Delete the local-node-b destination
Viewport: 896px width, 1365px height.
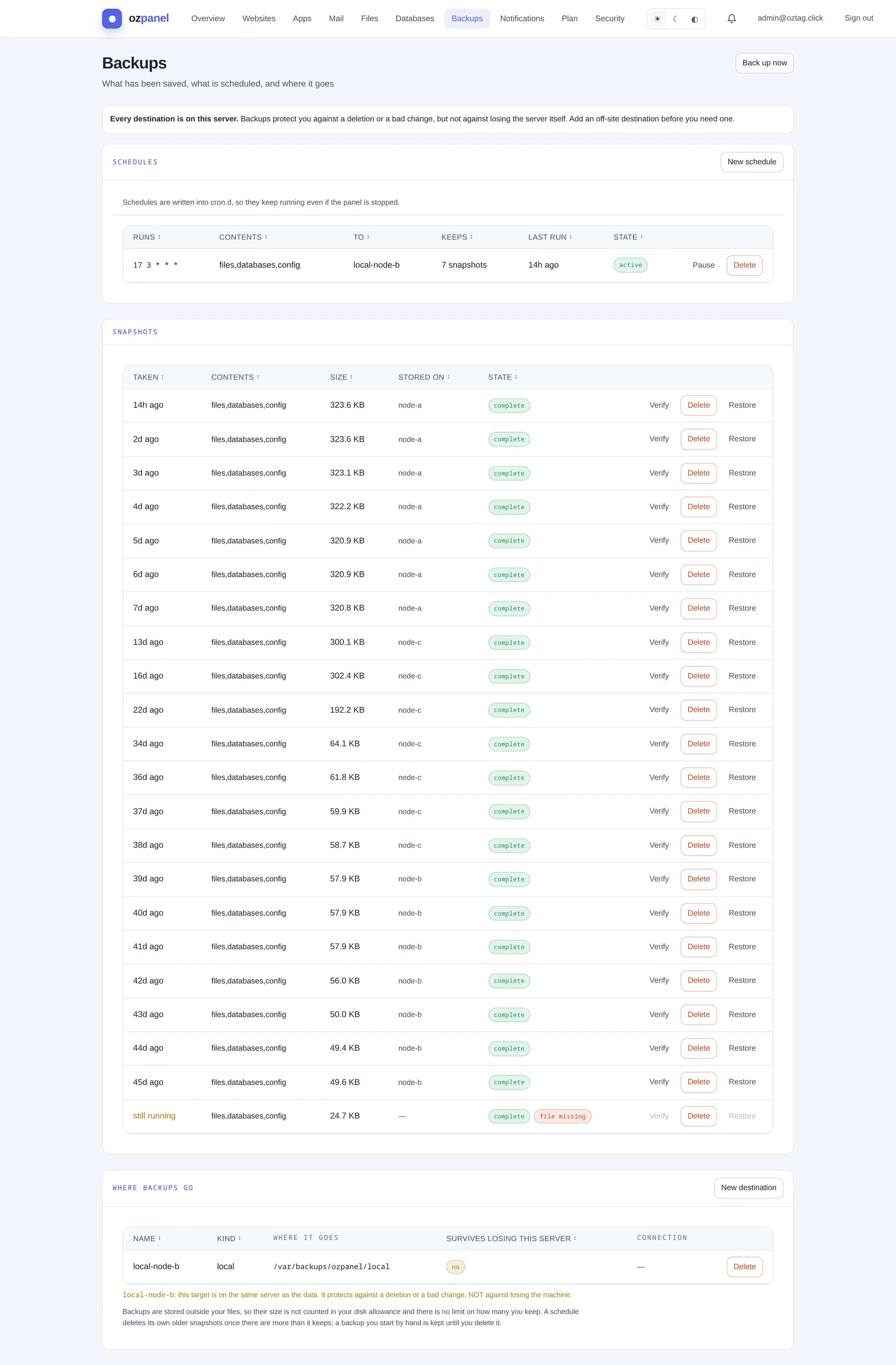coord(744,1266)
